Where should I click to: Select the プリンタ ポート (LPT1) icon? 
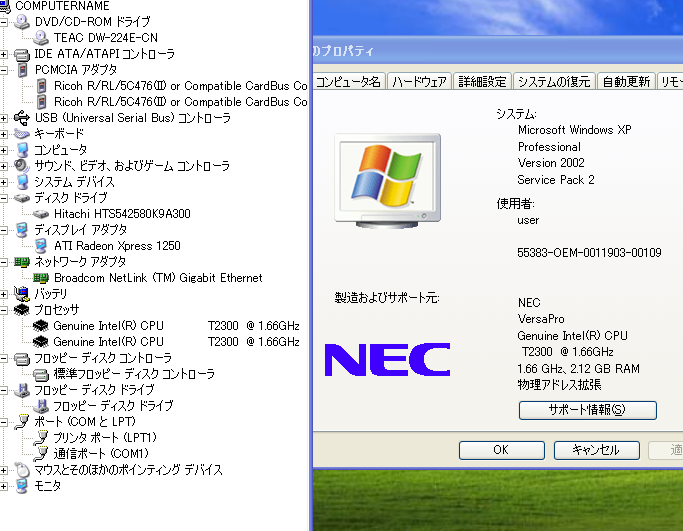coord(41,438)
